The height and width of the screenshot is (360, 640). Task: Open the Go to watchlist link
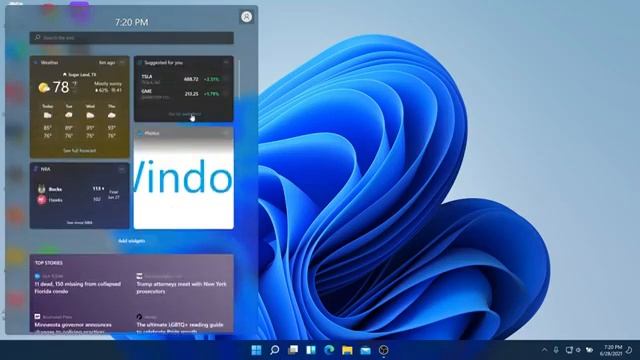coord(184,114)
